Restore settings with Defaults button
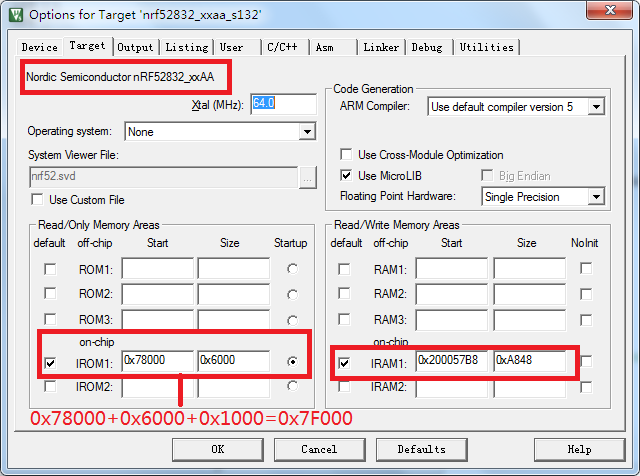The height and width of the screenshot is (476, 640). [x=422, y=449]
